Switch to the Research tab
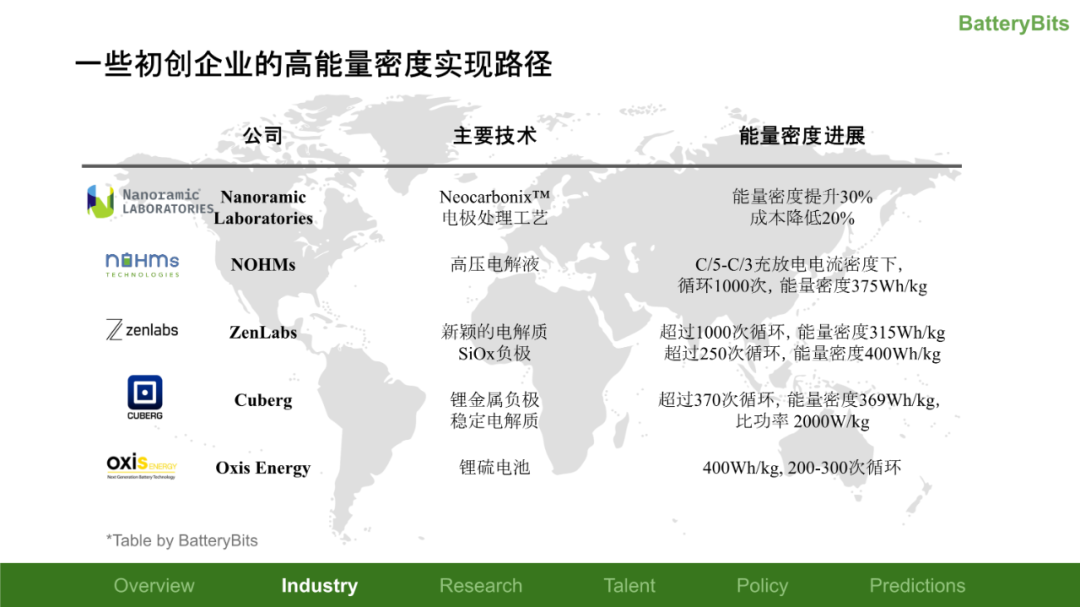 pyautogui.click(x=481, y=586)
